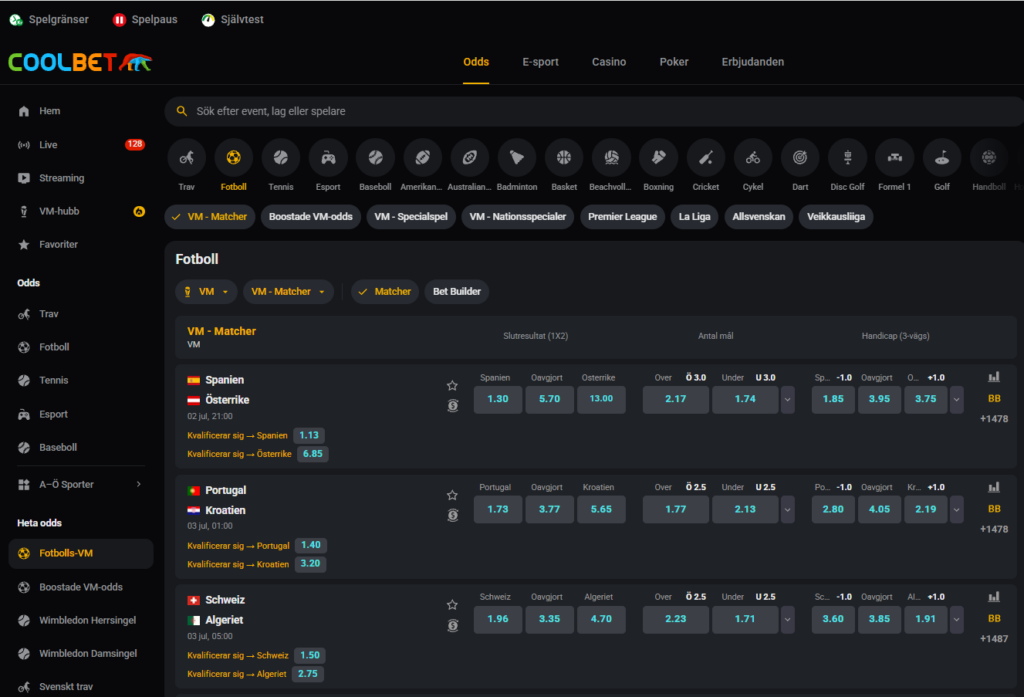Switch to the Poker tab
The height and width of the screenshot is (697, 1024).
673,62
